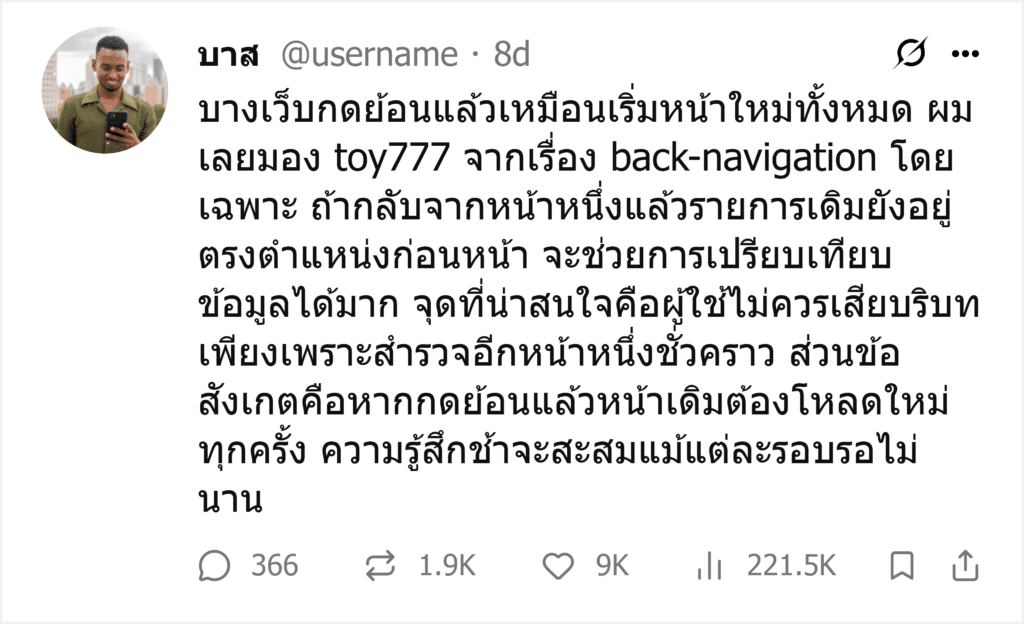Click the back-navigation text in the post
1024x624 pixels.
click(743, 159)
